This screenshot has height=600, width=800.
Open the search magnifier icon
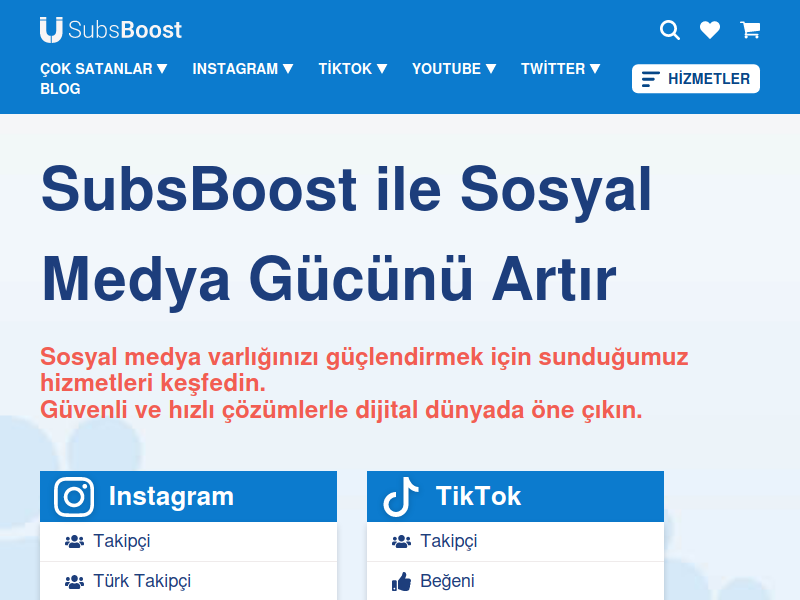(x=669, y=30)
